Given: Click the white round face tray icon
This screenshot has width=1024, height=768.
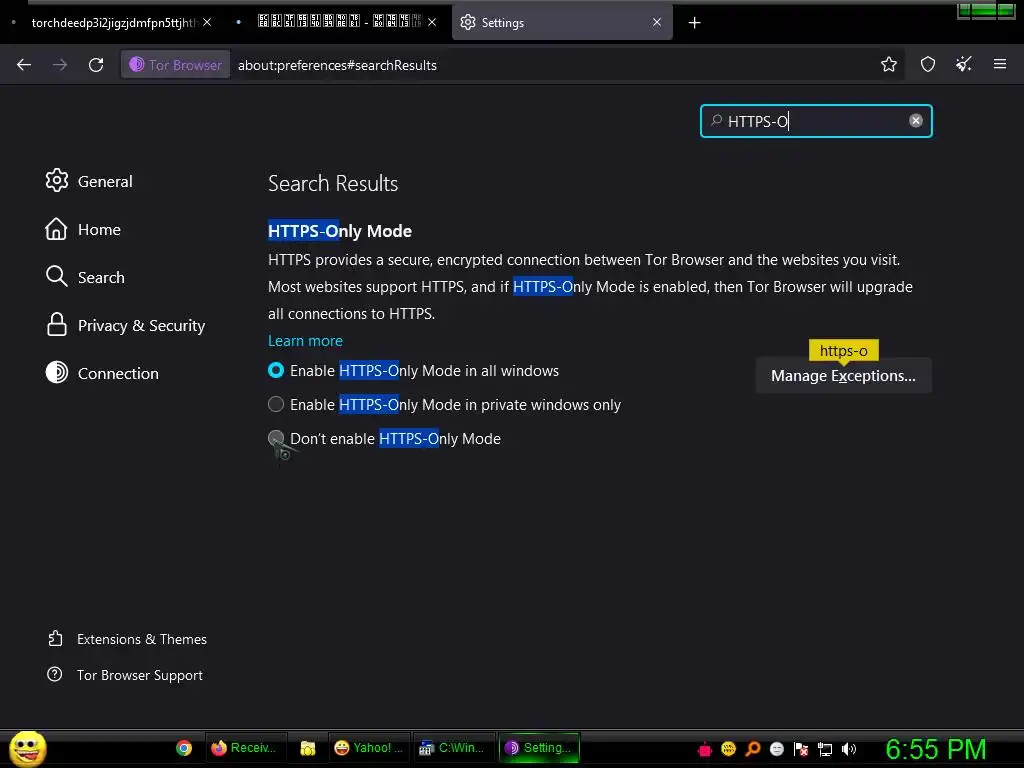Looking at the screenshot, I should pos(776,749).
